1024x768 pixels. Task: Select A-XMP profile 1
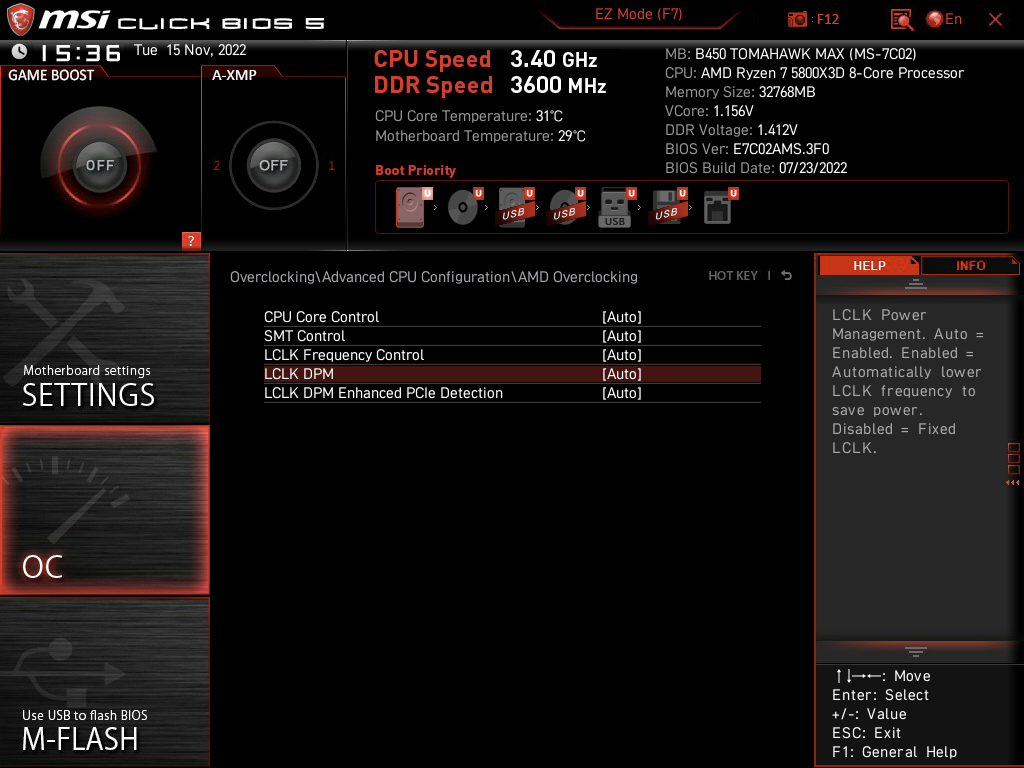click(331, 166)
